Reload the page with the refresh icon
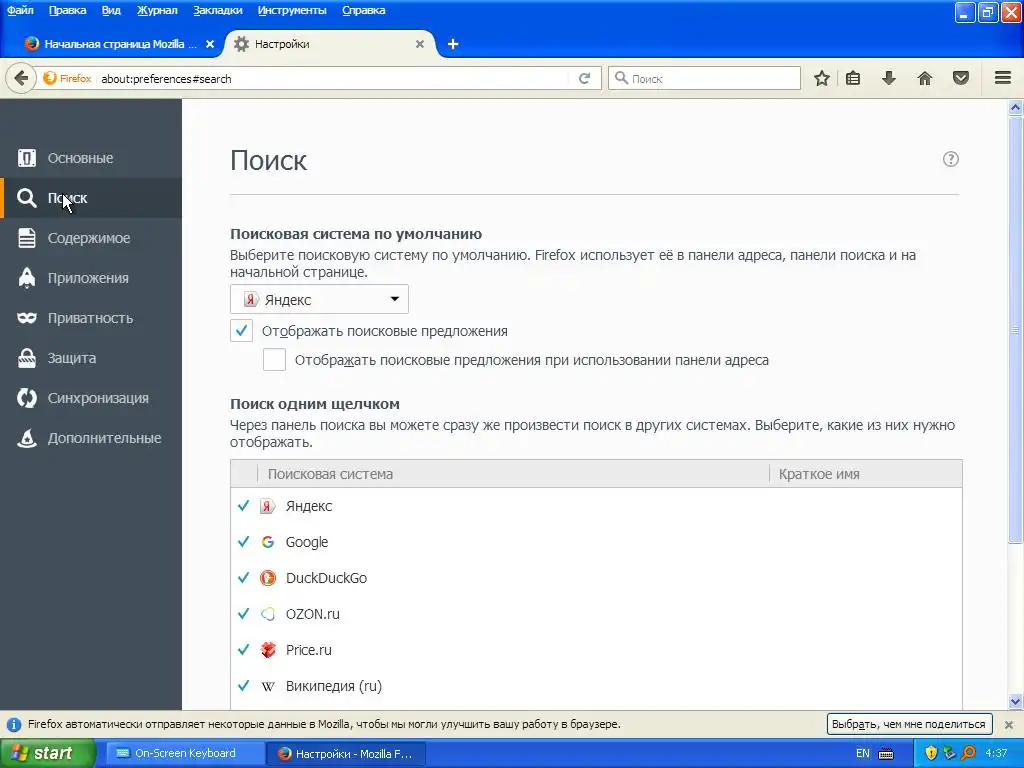This screenshot has height=768, width=1024. [584, 78]
